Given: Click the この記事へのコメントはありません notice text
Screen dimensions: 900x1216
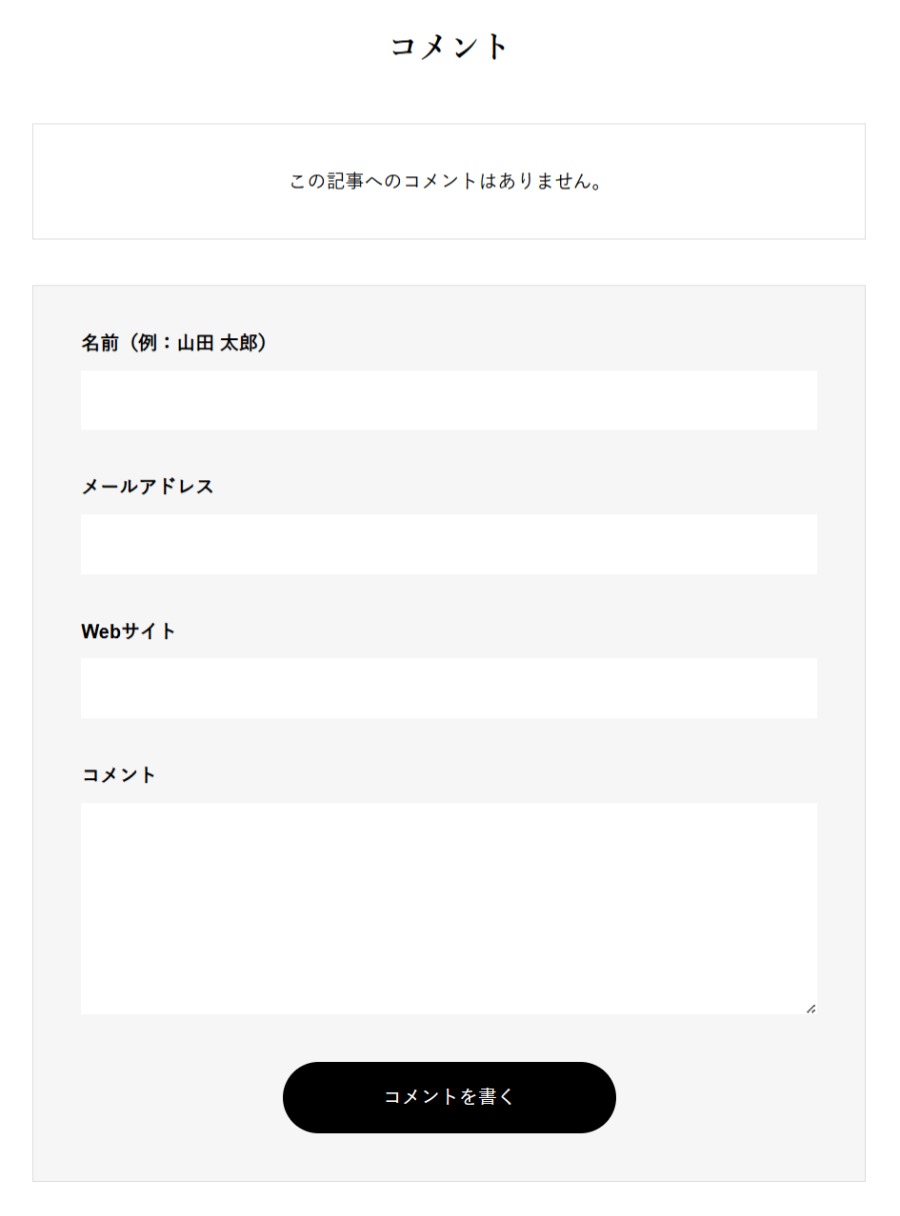Looking at the screenshot, I should [x=449, y=183].
